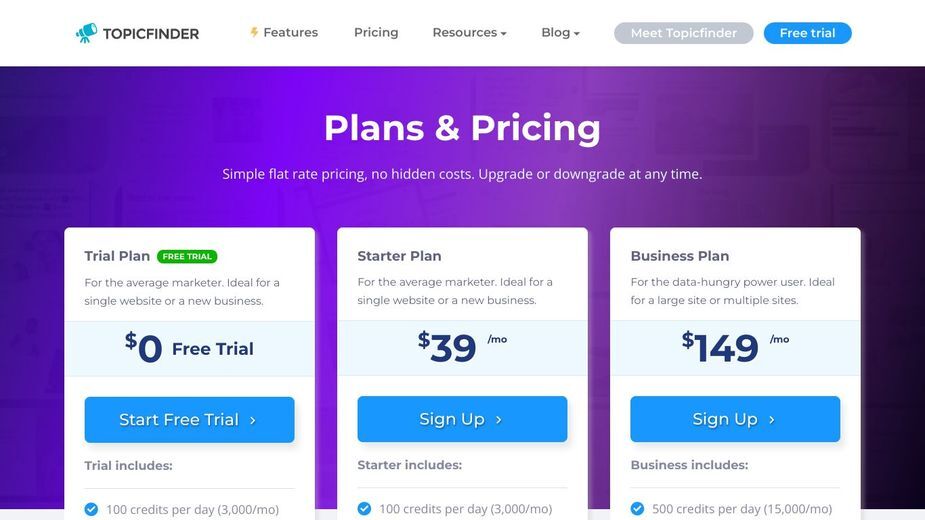The width and height of the screenshot is (925, 520).
Task: Click the chevron on Business Sign Up button
Action: [772, 420]
